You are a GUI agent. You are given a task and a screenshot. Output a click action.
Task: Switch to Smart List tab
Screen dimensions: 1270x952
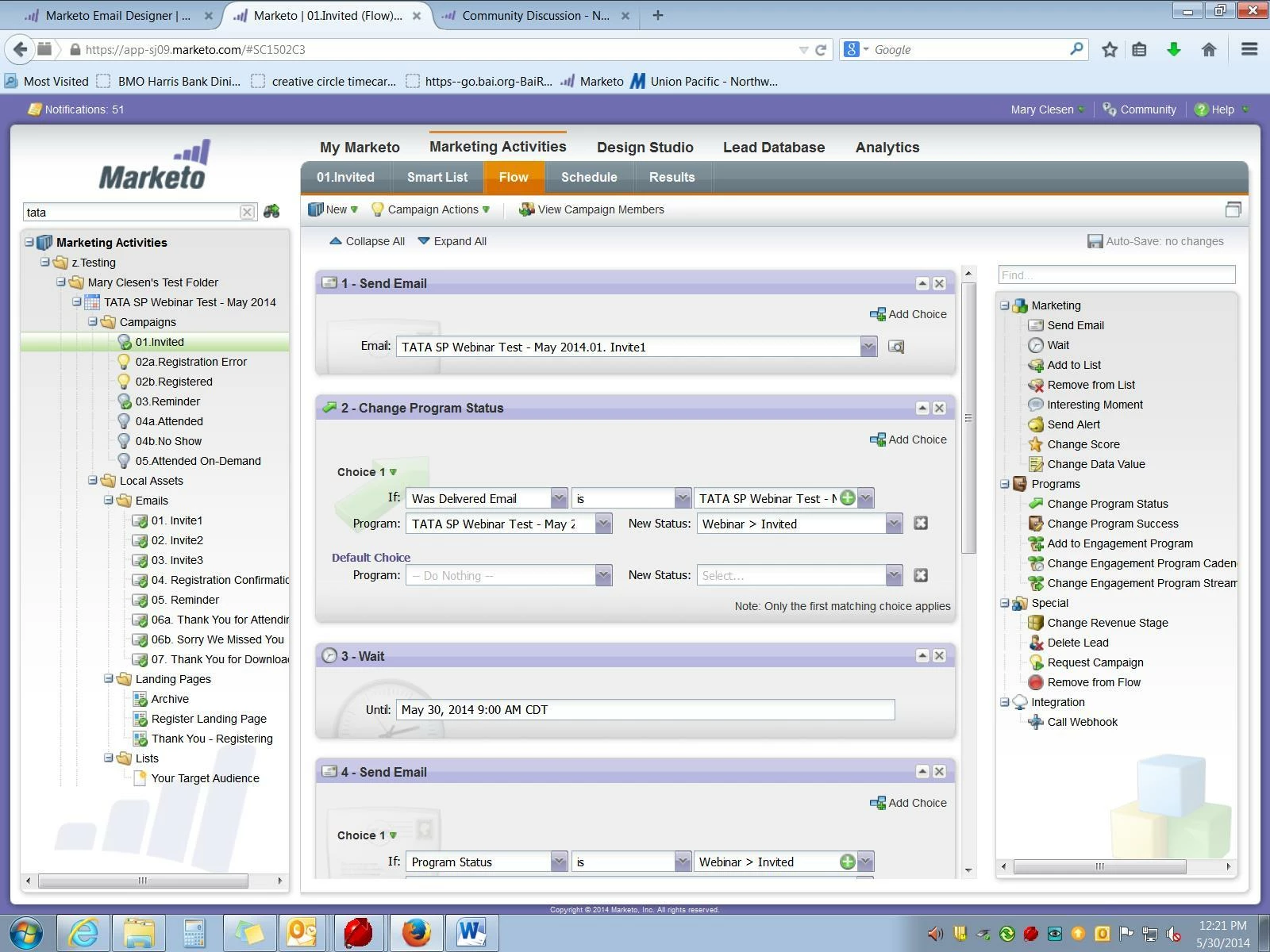click(x=437, y=178)
